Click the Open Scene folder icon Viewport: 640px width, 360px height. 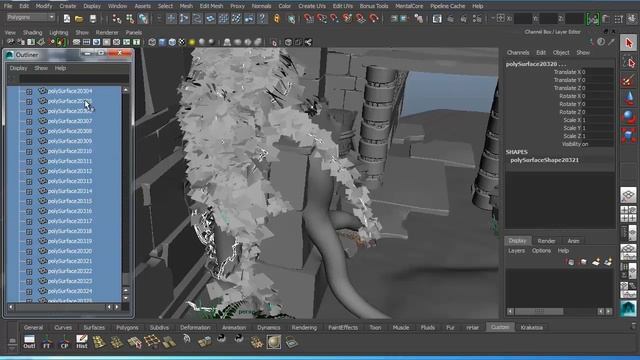[79, 18]
